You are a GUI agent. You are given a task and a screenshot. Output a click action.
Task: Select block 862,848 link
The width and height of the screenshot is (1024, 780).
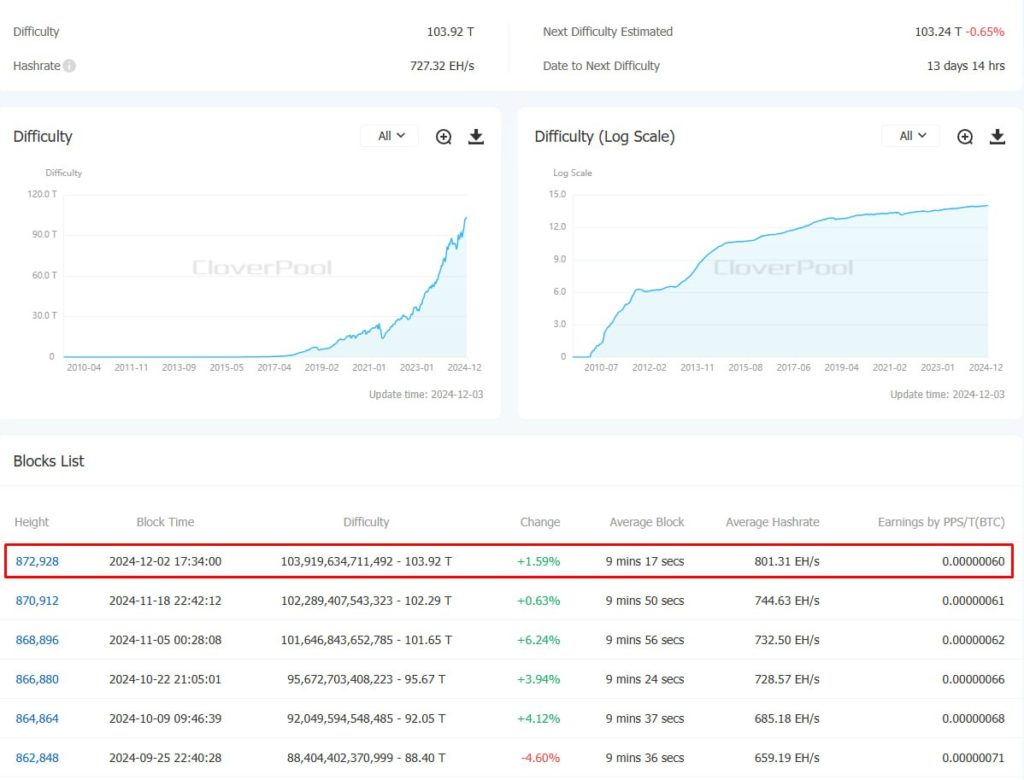coord(37,758)
